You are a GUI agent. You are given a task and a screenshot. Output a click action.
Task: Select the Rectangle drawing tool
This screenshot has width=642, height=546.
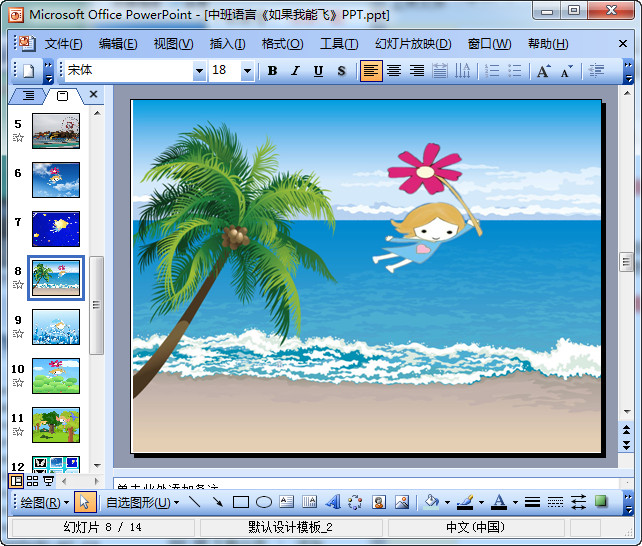point(241,502)
